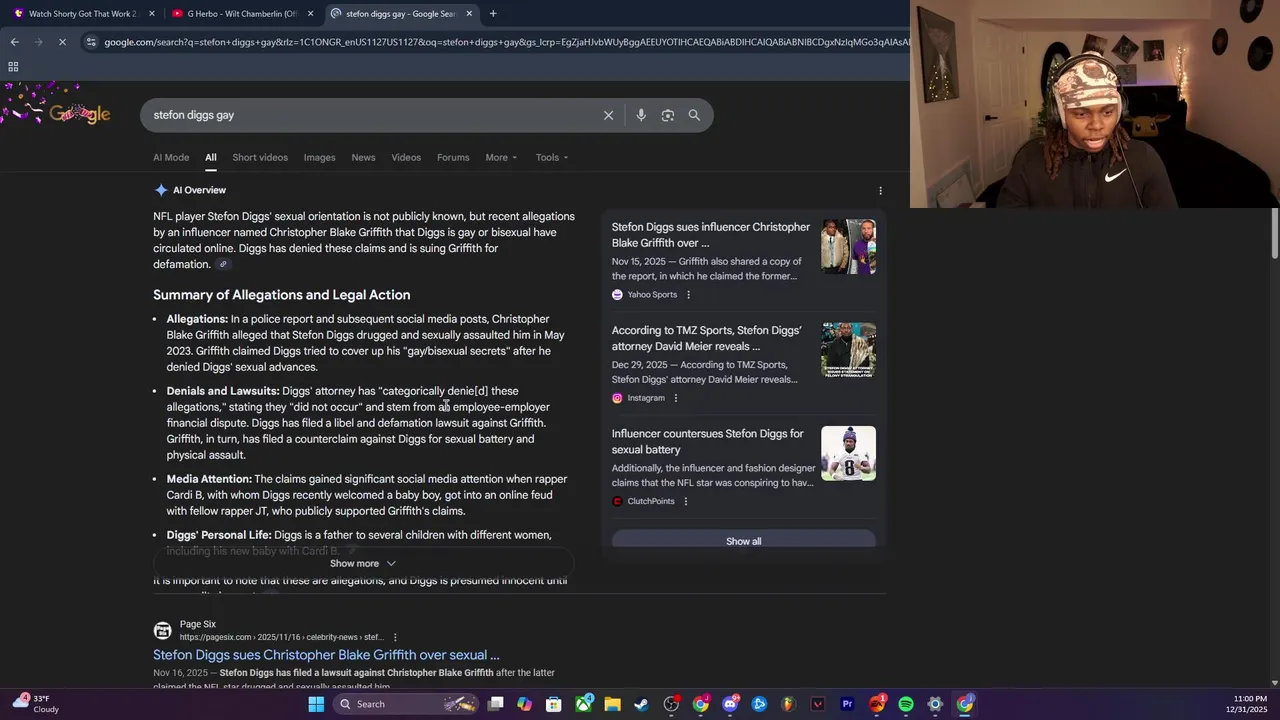The height and width of the screenshot is (720, 1280).
Task: Switch to the News tab
Action: pos(363,157)
